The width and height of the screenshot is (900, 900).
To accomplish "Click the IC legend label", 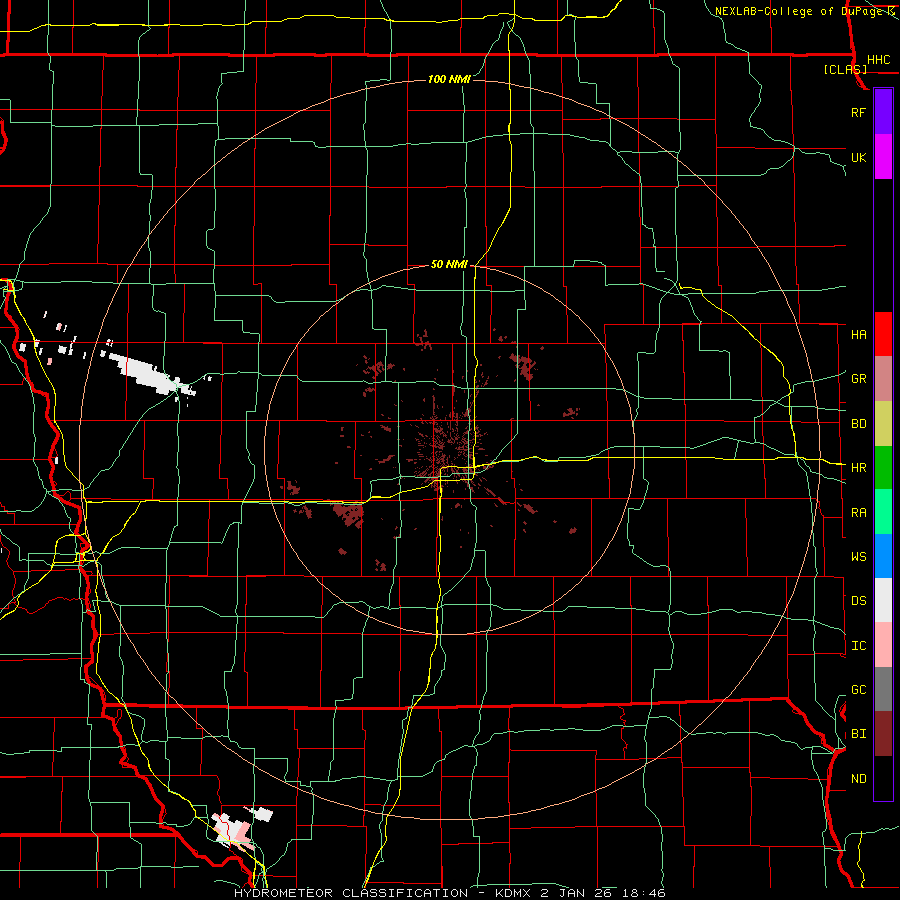I will pos(859,646).
